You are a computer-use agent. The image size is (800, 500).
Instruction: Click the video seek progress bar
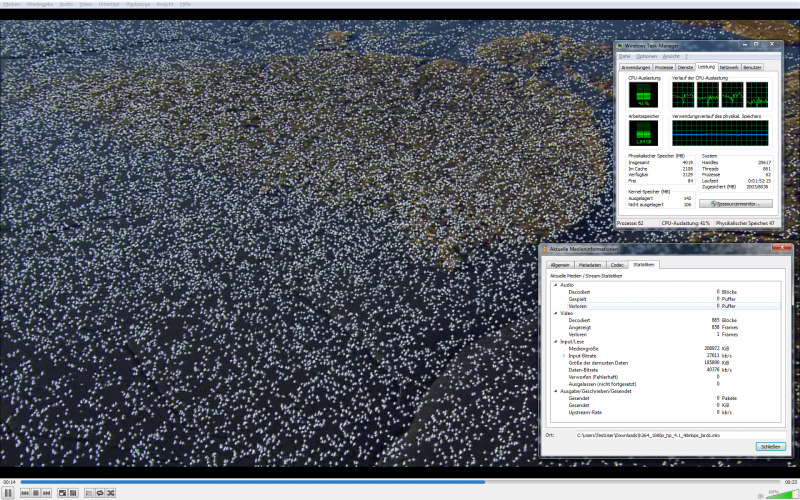(x=400, y=482)
